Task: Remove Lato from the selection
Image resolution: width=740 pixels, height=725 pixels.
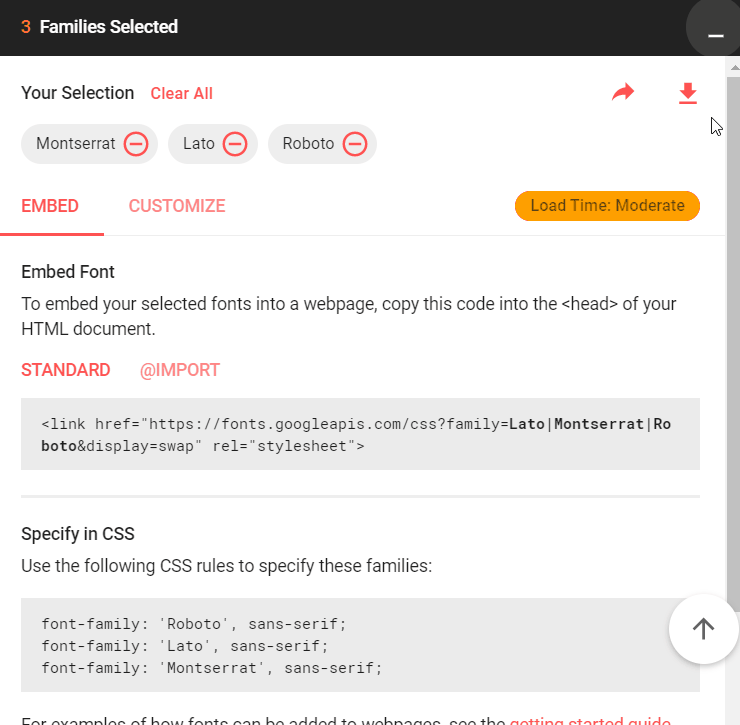Action: [x=235, y=144]
